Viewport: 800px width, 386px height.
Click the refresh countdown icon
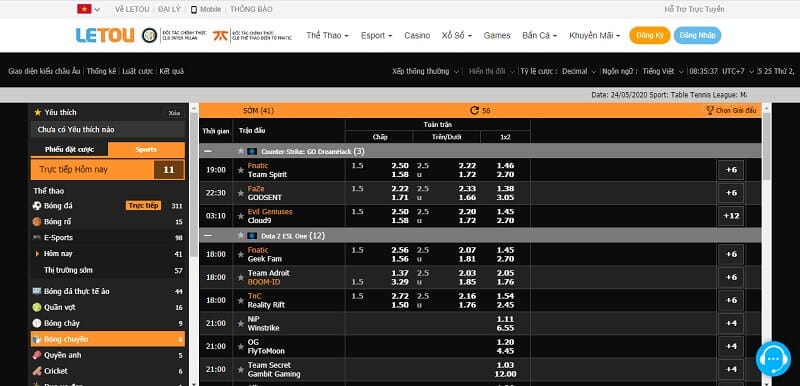click(474, 110)
